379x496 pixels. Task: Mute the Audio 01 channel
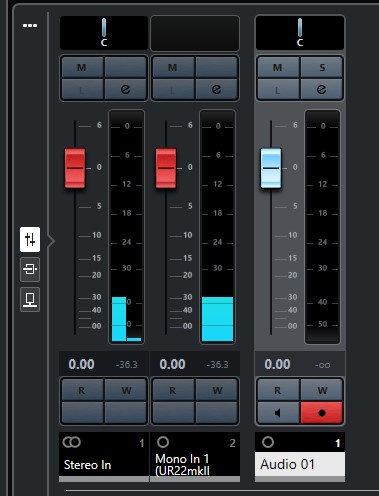tap(278, 68)
